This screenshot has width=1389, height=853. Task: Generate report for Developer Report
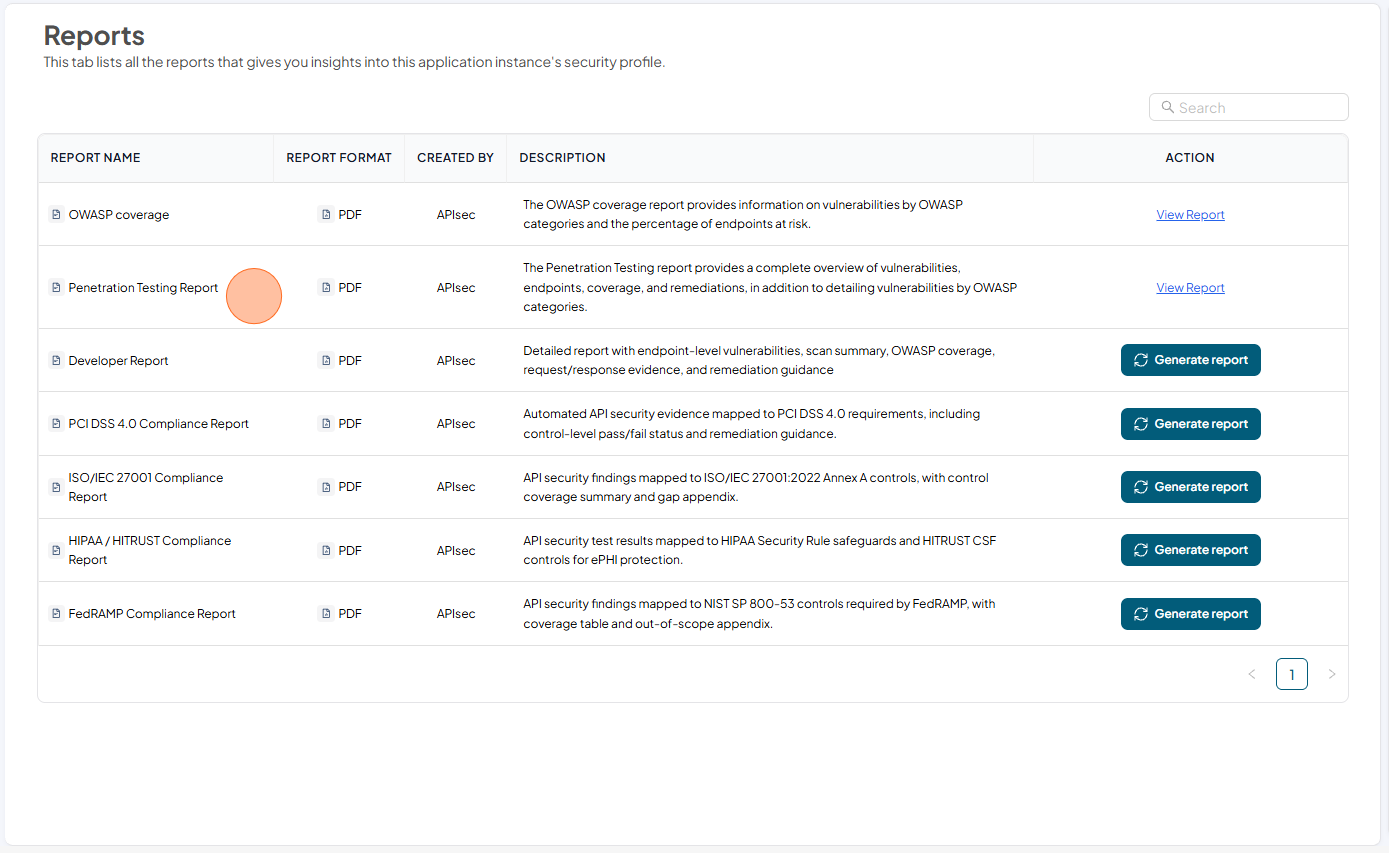[x=1190, y=360]
